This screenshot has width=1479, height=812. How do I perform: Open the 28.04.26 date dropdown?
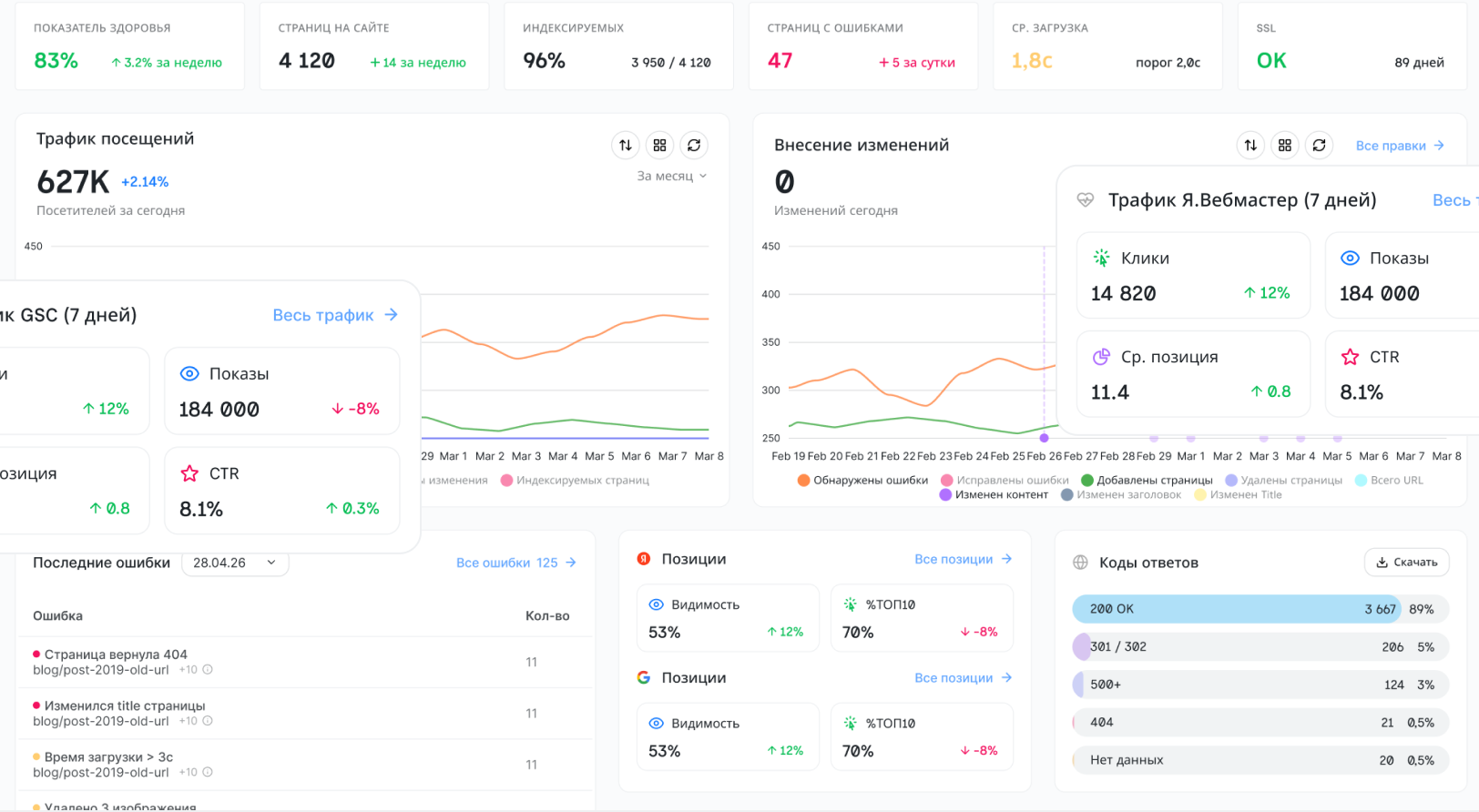pyautogui.click(x=235, y=563)
